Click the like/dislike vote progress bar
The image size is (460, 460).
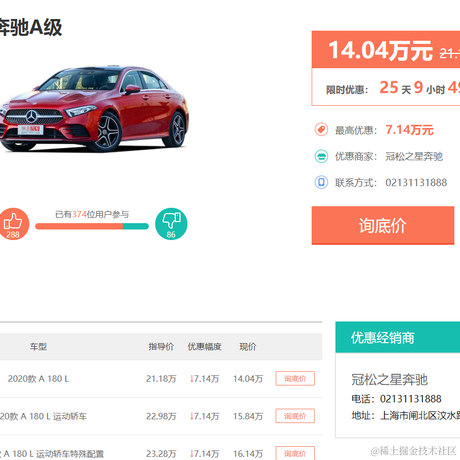[x=92, y=226]
